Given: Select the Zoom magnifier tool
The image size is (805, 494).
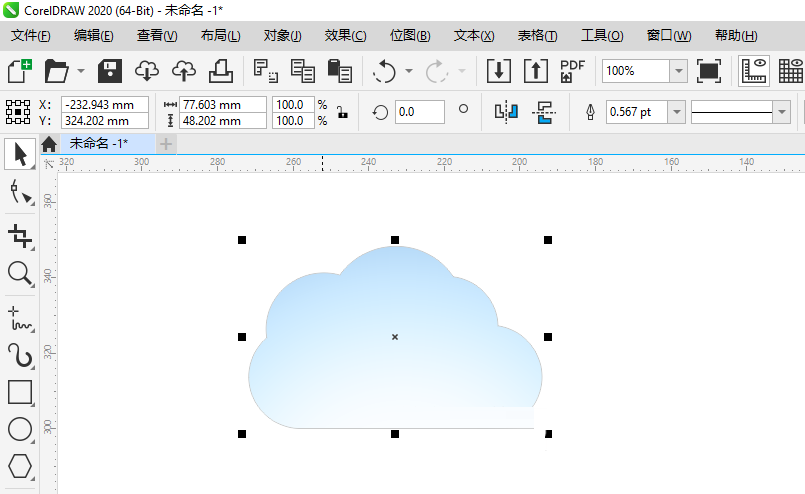Looking at the screenshot, I should point(20,273).
